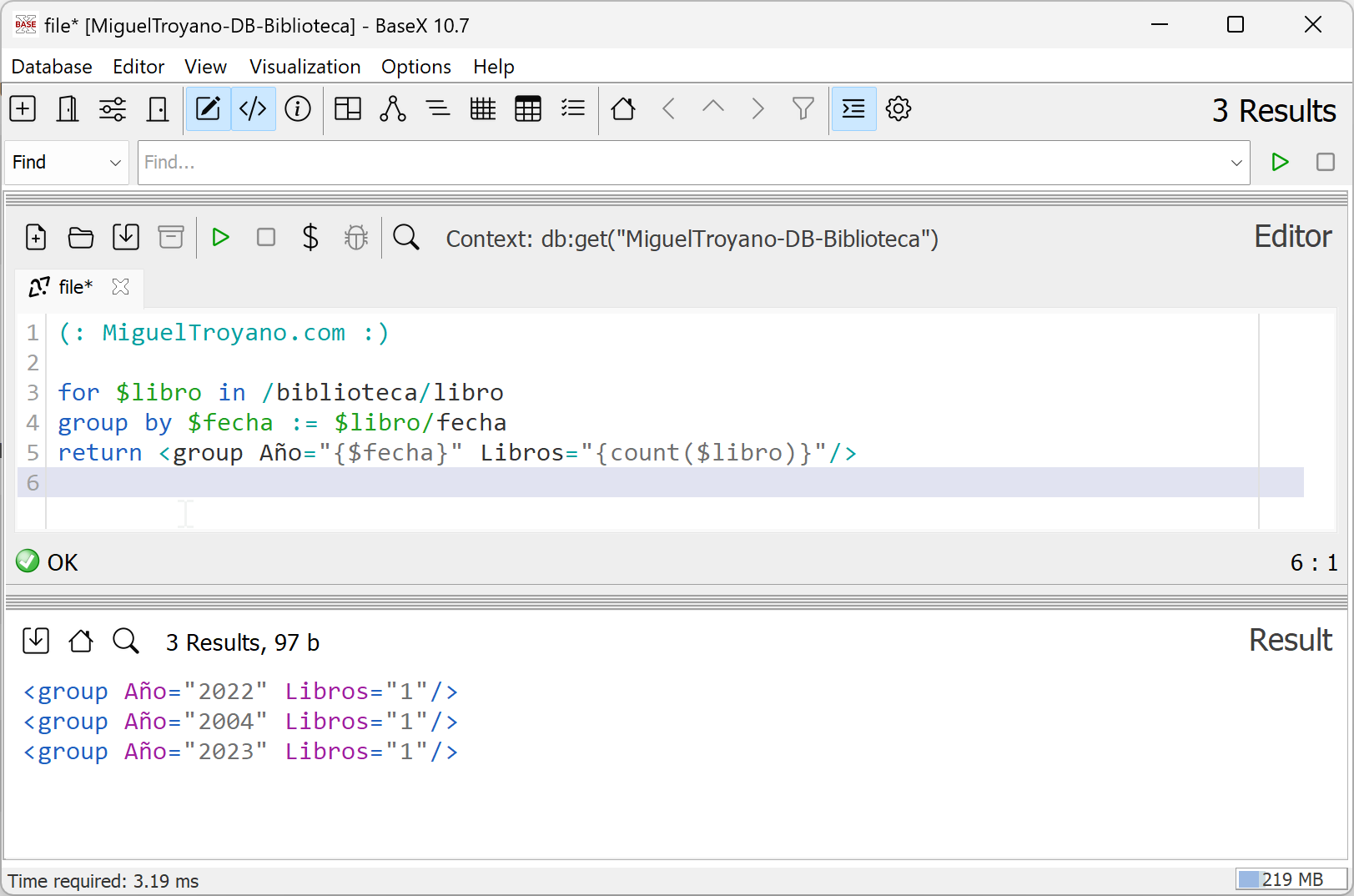Toggle the Result view code icon
The width and height of the screenshot is (1354, 896).
pyautogui.click(x=253, y=108)
